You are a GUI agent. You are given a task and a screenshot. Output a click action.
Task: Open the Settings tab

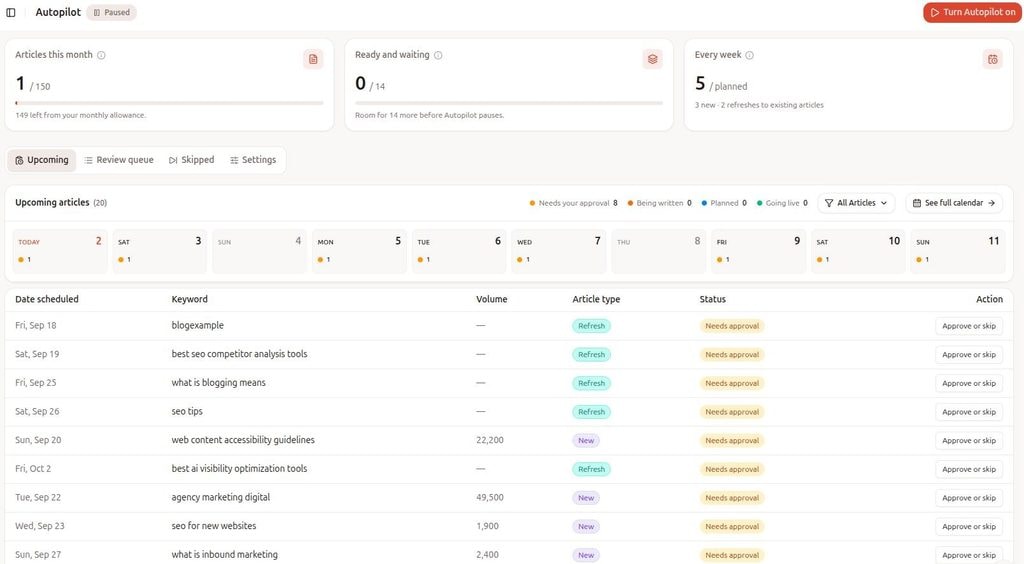(x=253, y=160)
